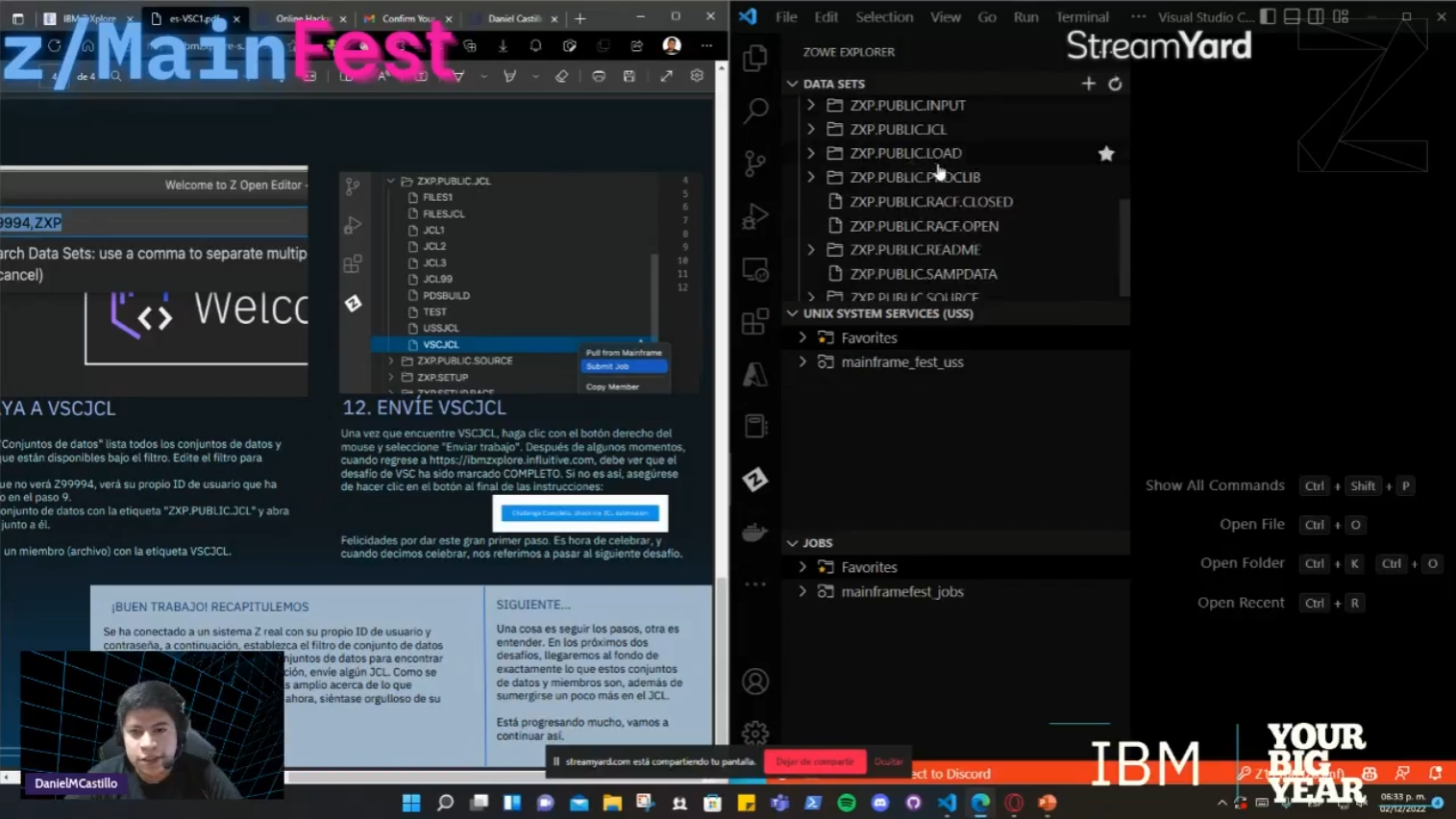Toggle Secondary Side Bar layout button
The height and width of the screenshot is (819, 1456).
click(1317, 16)
